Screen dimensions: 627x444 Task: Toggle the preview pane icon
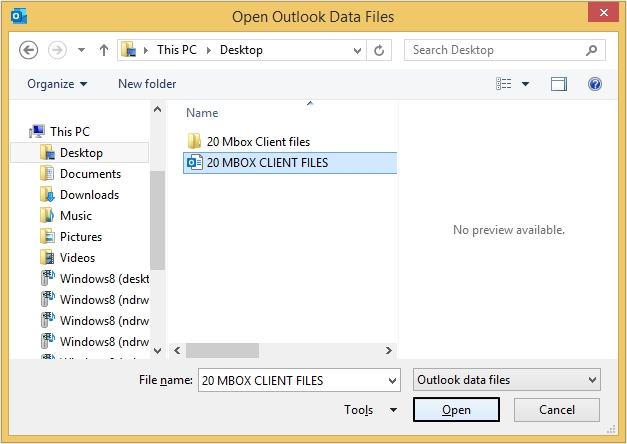pyautogui.click(x=559, y=84)
